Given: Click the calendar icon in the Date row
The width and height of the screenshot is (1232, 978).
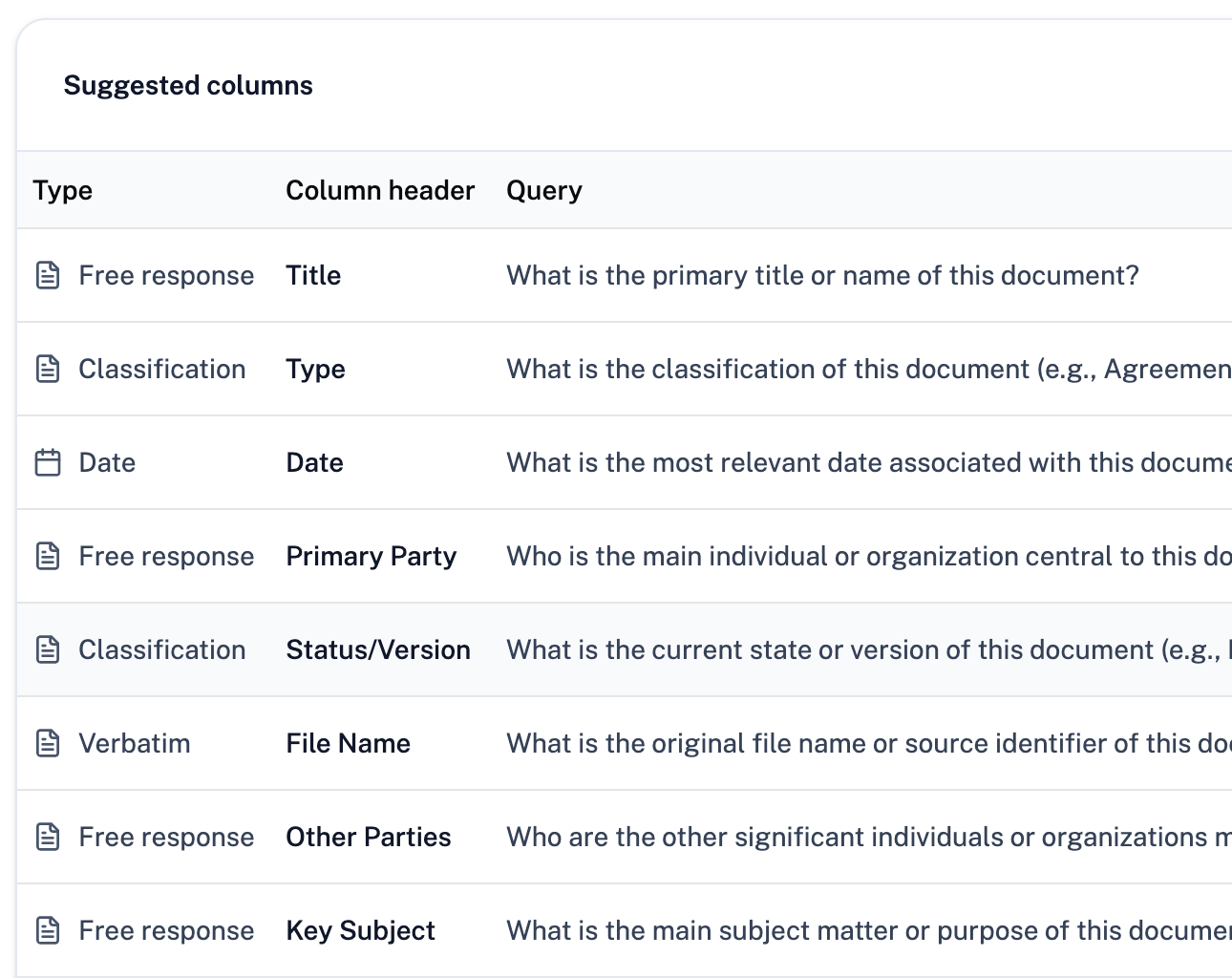Looking at the screenshot, I should pyautogui.click(x=48, y=462).
